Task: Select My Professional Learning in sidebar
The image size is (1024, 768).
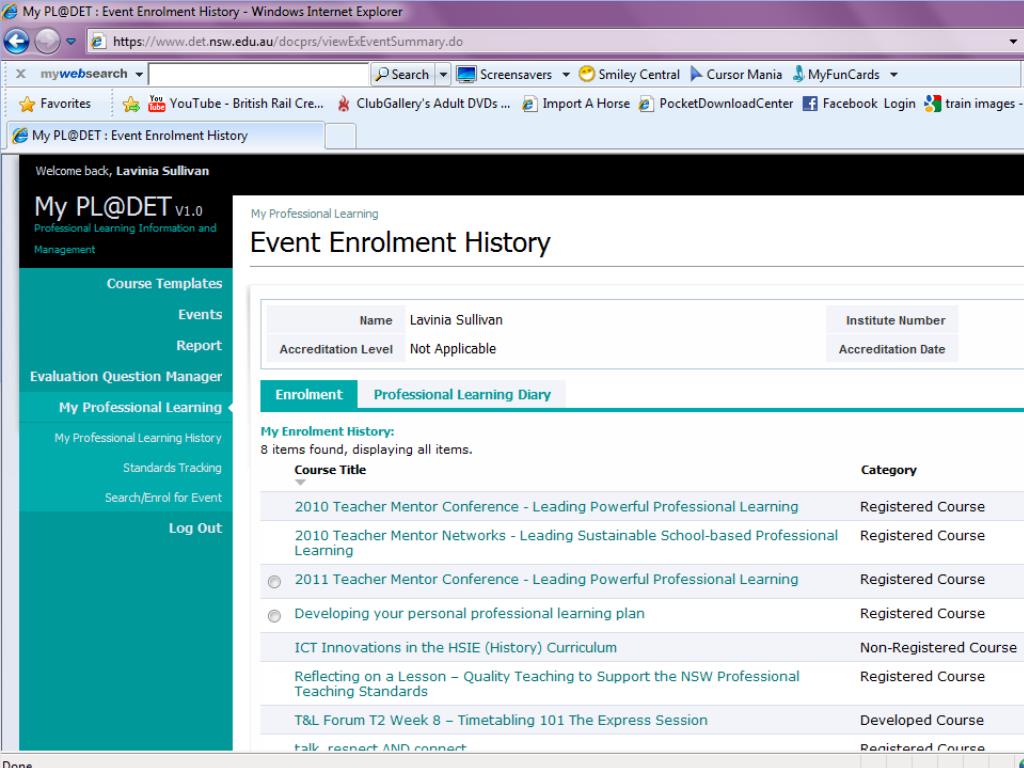Action: 140,408
